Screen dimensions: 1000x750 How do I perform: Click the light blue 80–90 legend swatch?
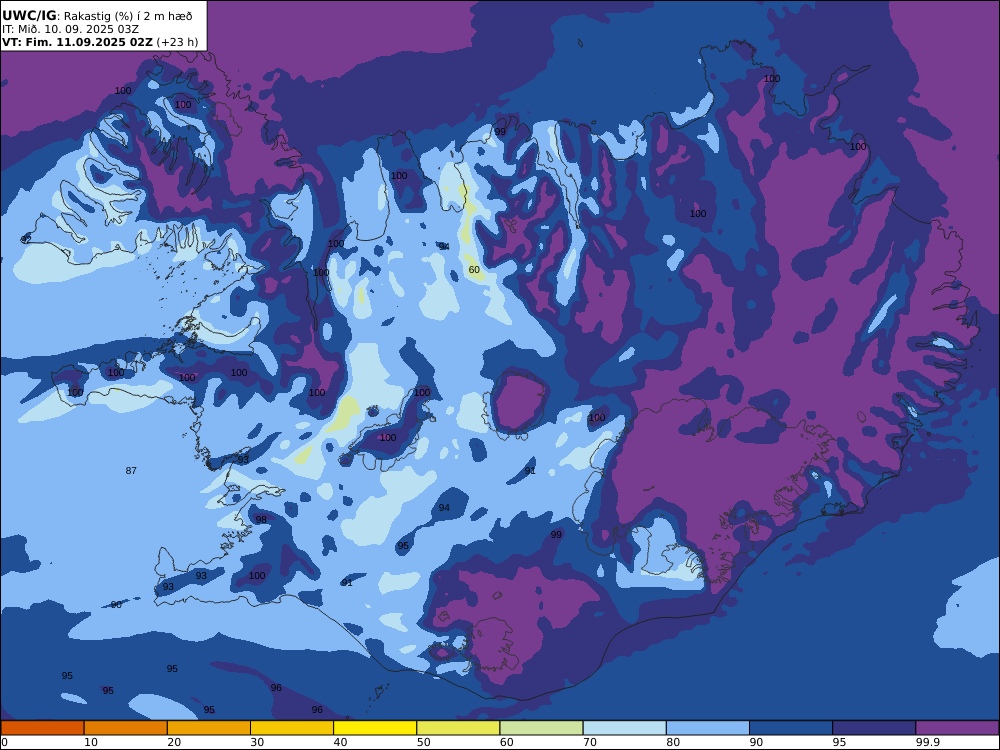tap(708, 728)
